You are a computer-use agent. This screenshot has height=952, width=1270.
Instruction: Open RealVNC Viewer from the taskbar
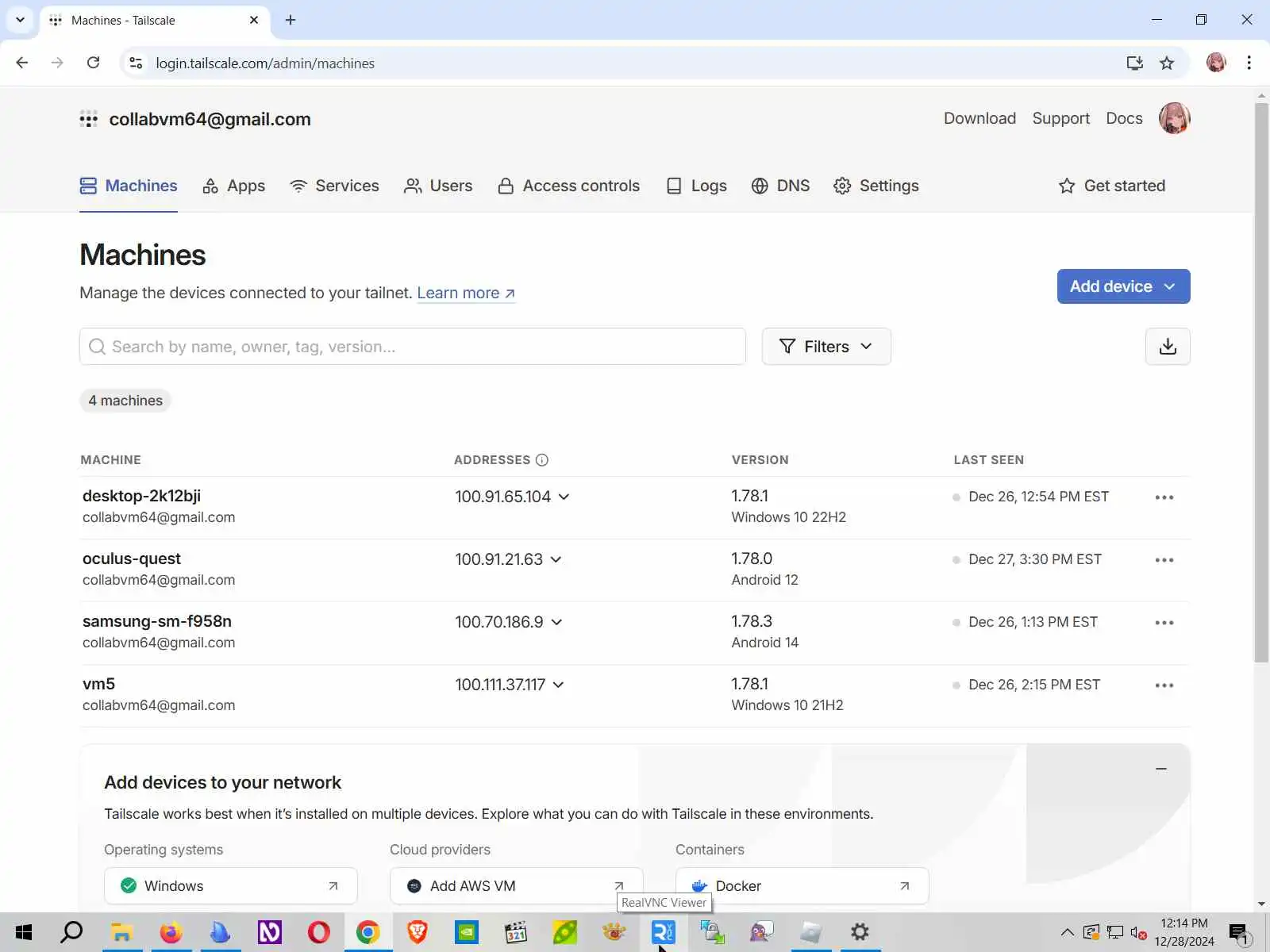(x=663, y=932)
